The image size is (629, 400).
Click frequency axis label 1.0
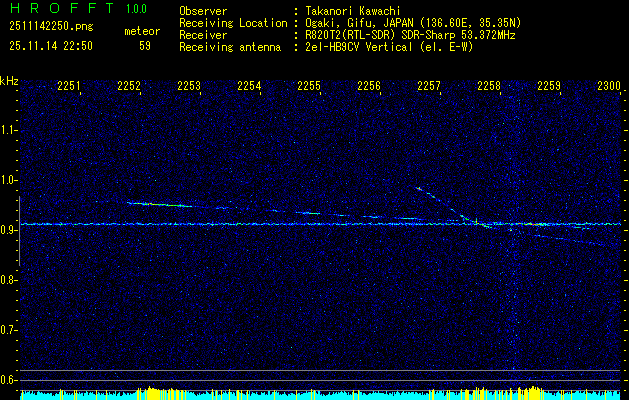click(x=8, y=180)
